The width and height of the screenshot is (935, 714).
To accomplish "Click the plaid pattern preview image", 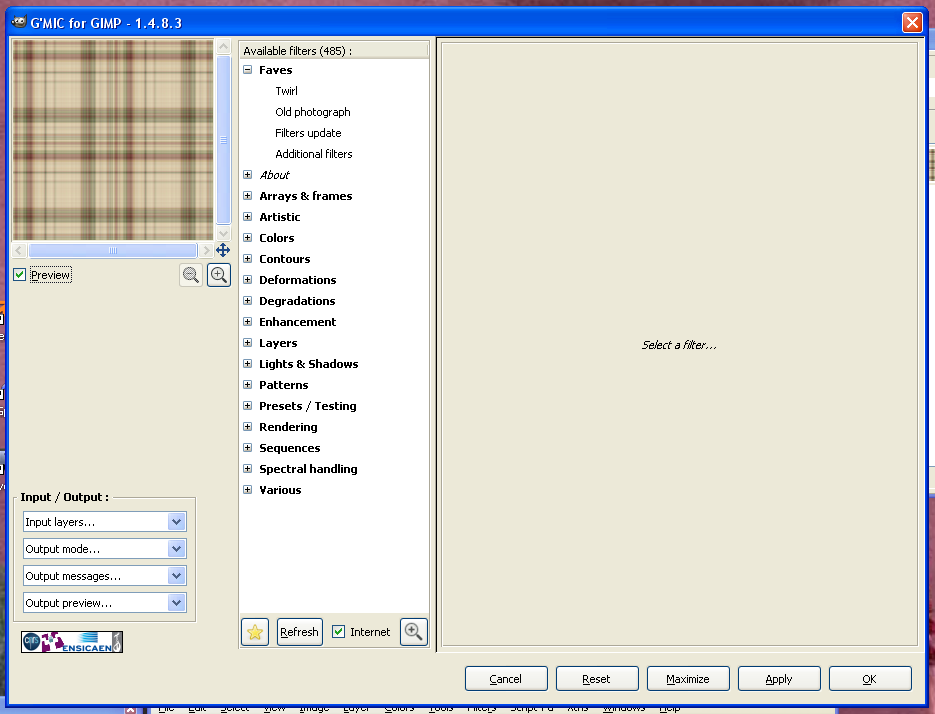I will [x=113, y=140].
